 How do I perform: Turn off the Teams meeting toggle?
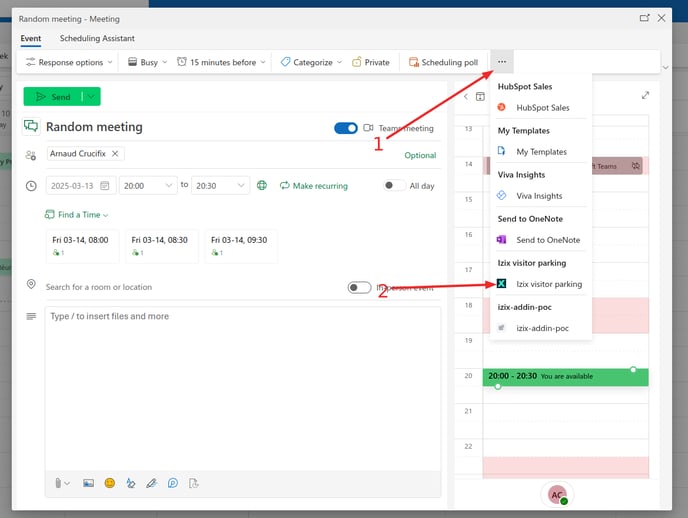point(346,128)
